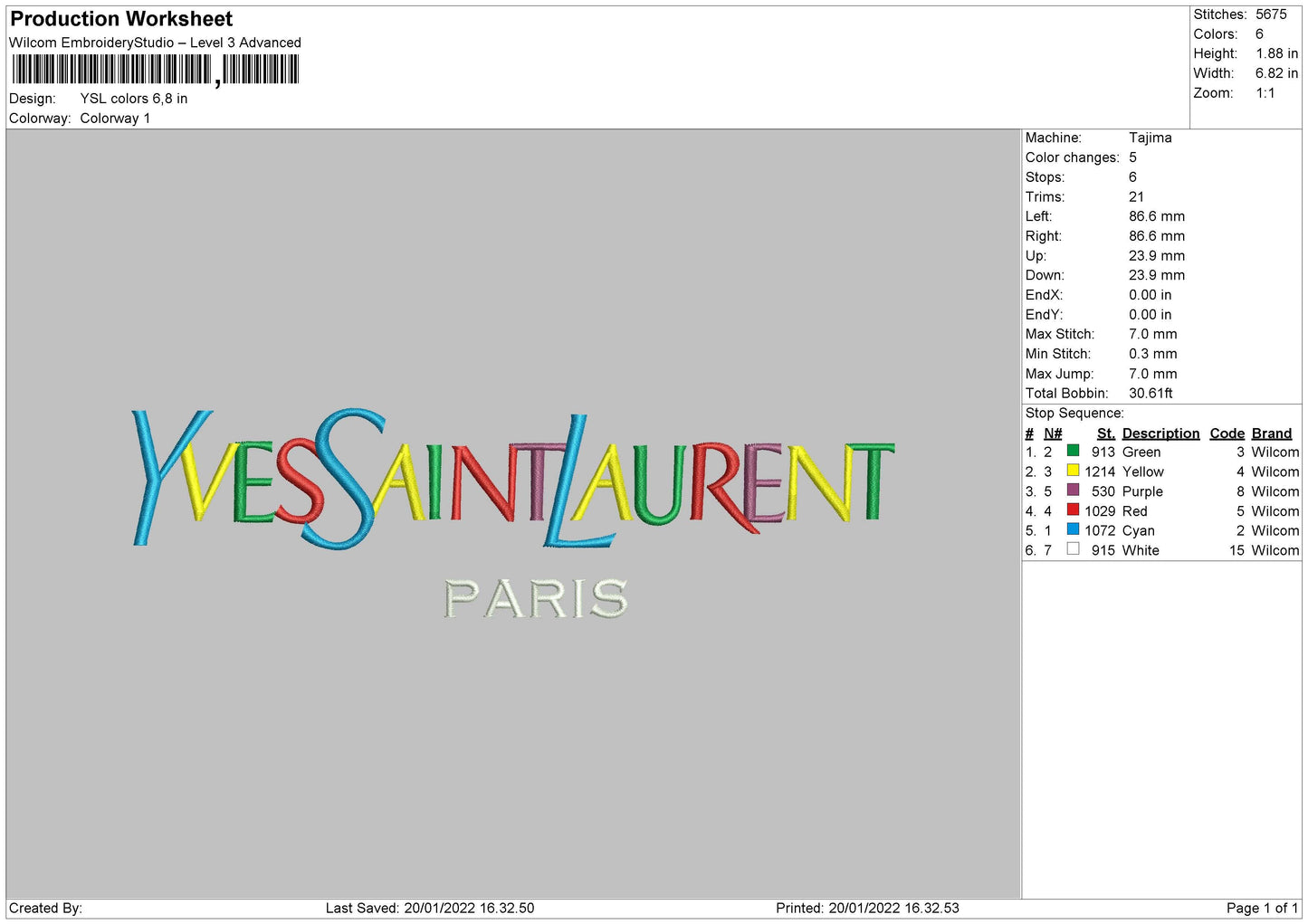Click design name 'YSL colors 6,8 in'
1308x924 pixels.
coord(134,99)
